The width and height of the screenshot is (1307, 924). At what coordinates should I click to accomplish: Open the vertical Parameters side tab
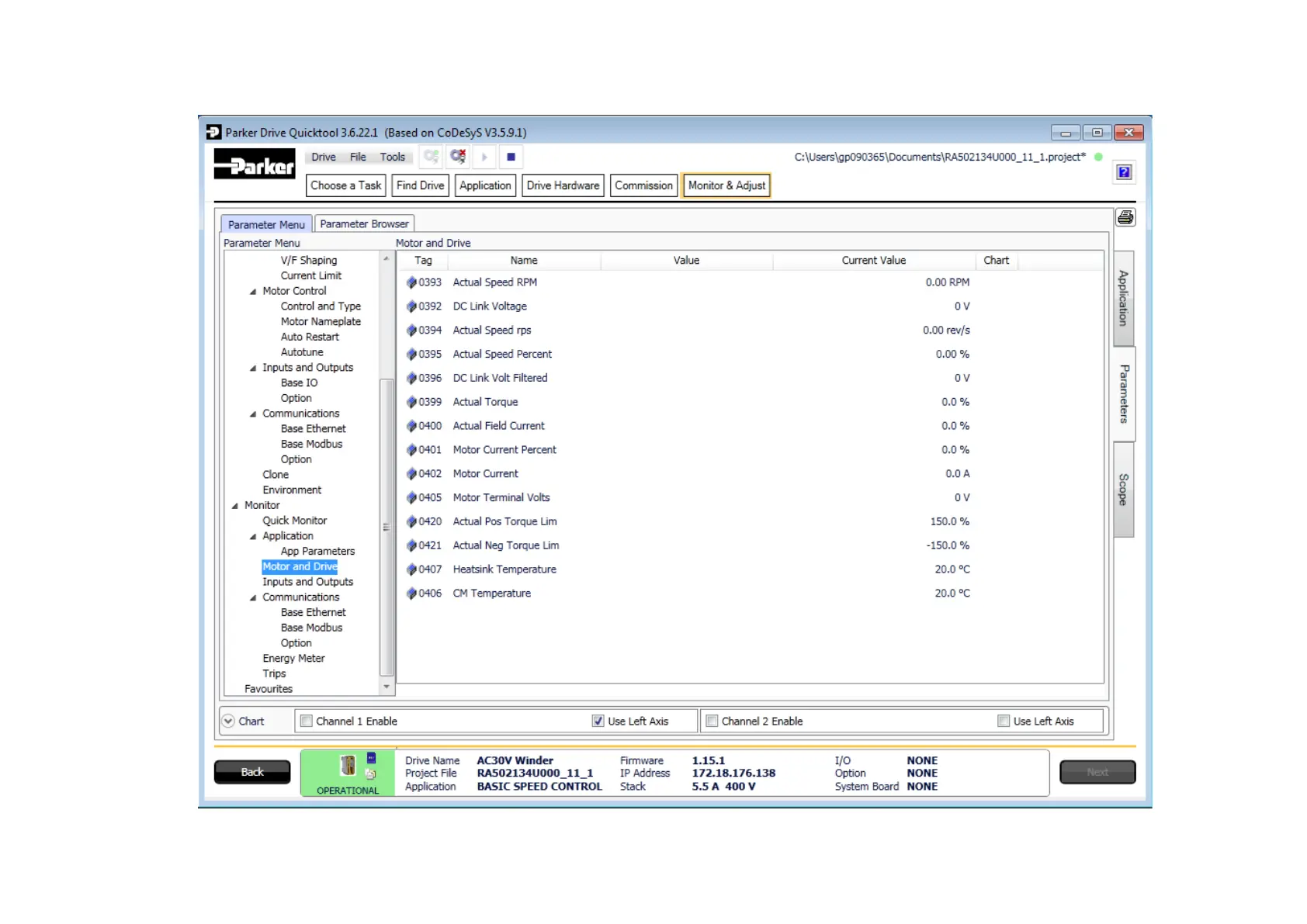(1124, 394)
